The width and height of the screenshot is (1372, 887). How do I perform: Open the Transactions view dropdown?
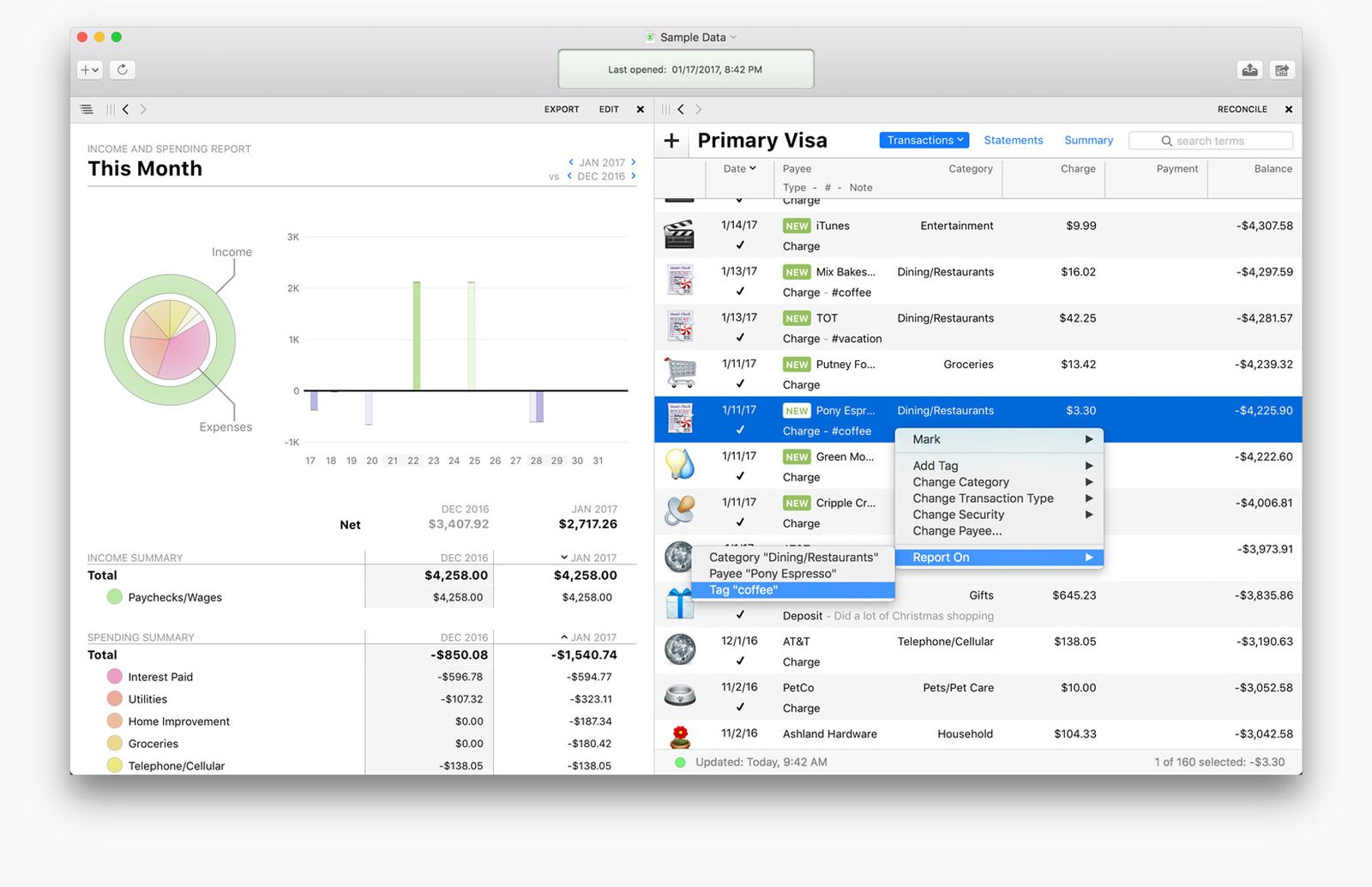click(924, 140)
